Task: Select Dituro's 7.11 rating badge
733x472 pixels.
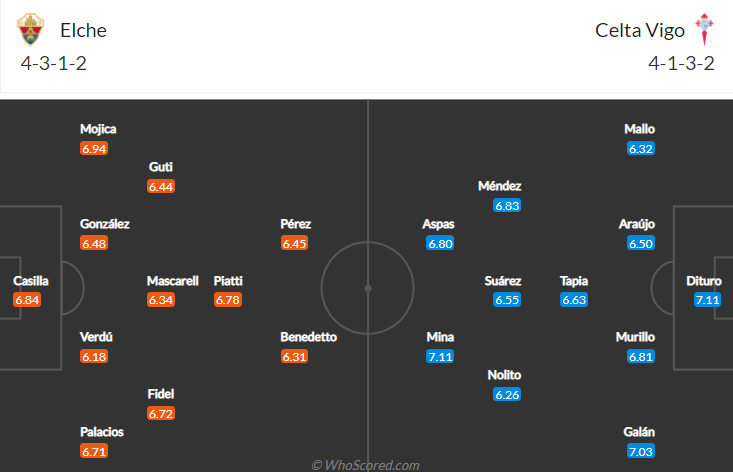Action: click(707, 300)
